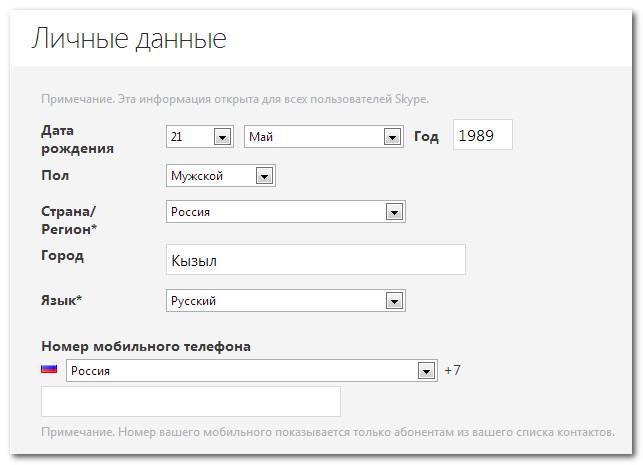The width and height of the screenshot is (643, 465).
Task: Click the arrow button on the day dropdown
Action: [x=223, y=137]
